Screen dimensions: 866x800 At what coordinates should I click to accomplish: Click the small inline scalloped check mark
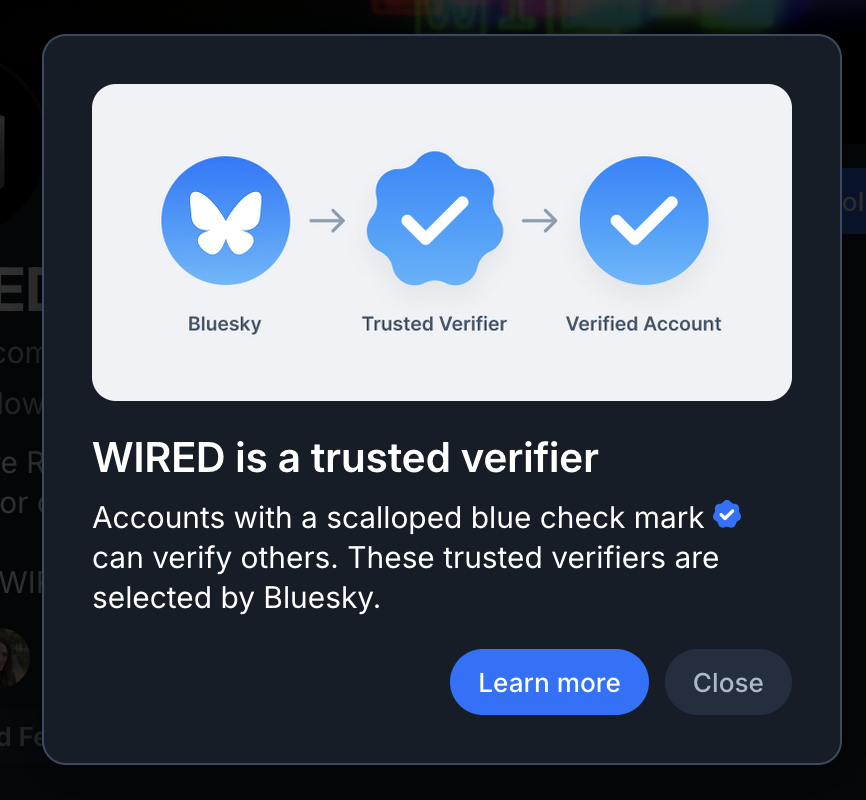click(727, 516)
